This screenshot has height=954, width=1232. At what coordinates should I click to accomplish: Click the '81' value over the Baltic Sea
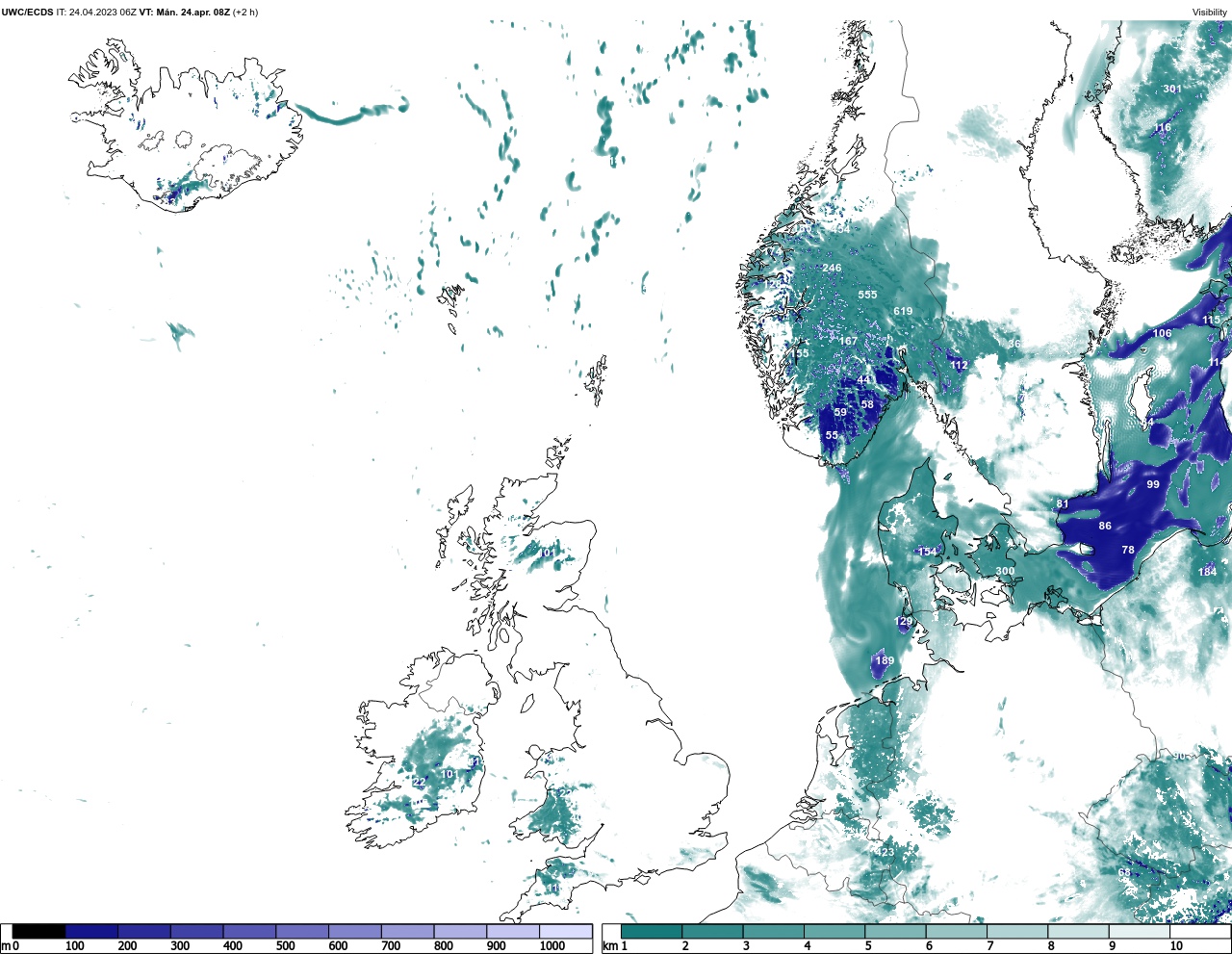(1063, 504)
